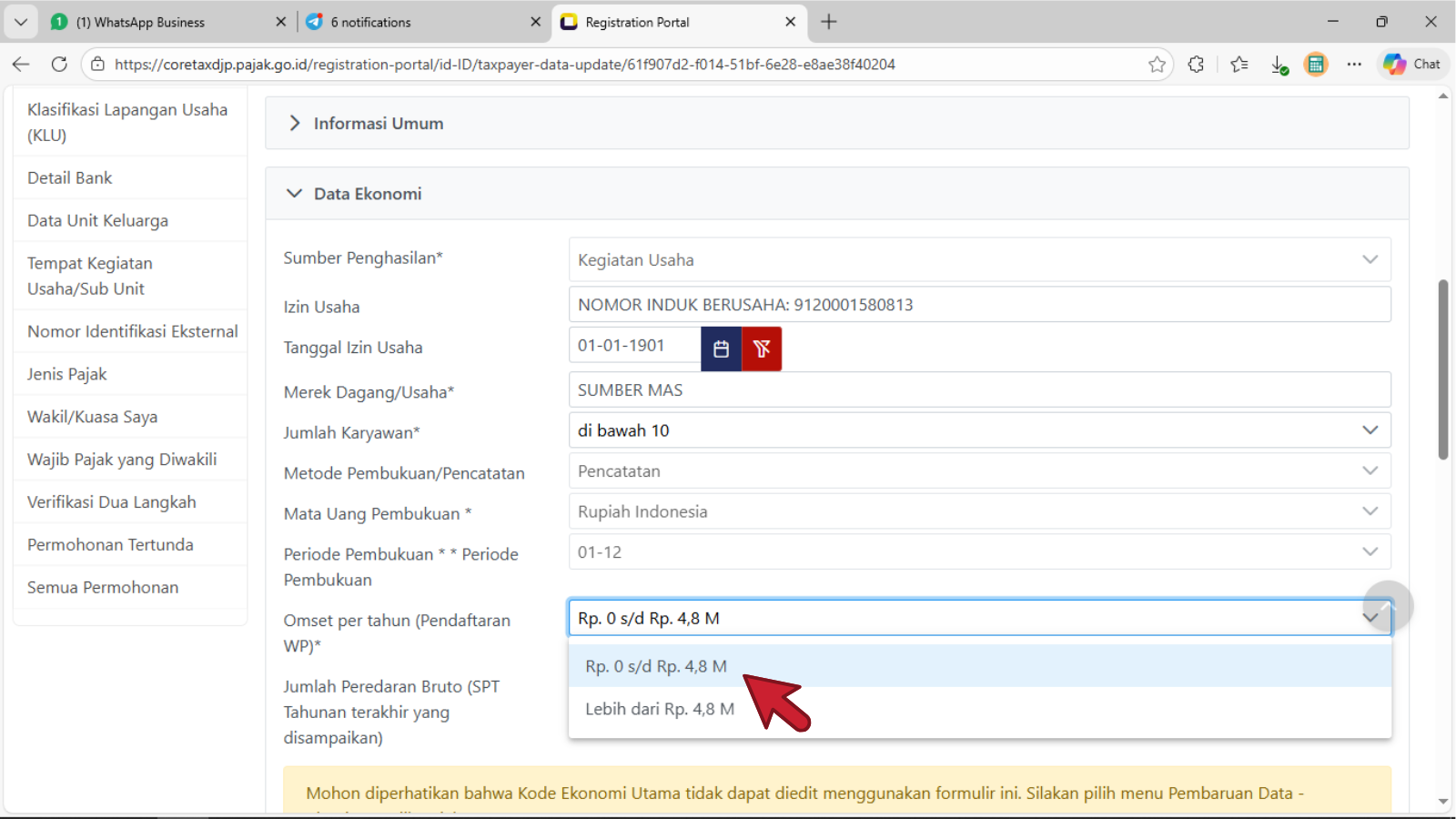Screen dimensions: 1456x819
Task: Select option Lebih dari Rp. 4,8 M
Action: (660, 709)
